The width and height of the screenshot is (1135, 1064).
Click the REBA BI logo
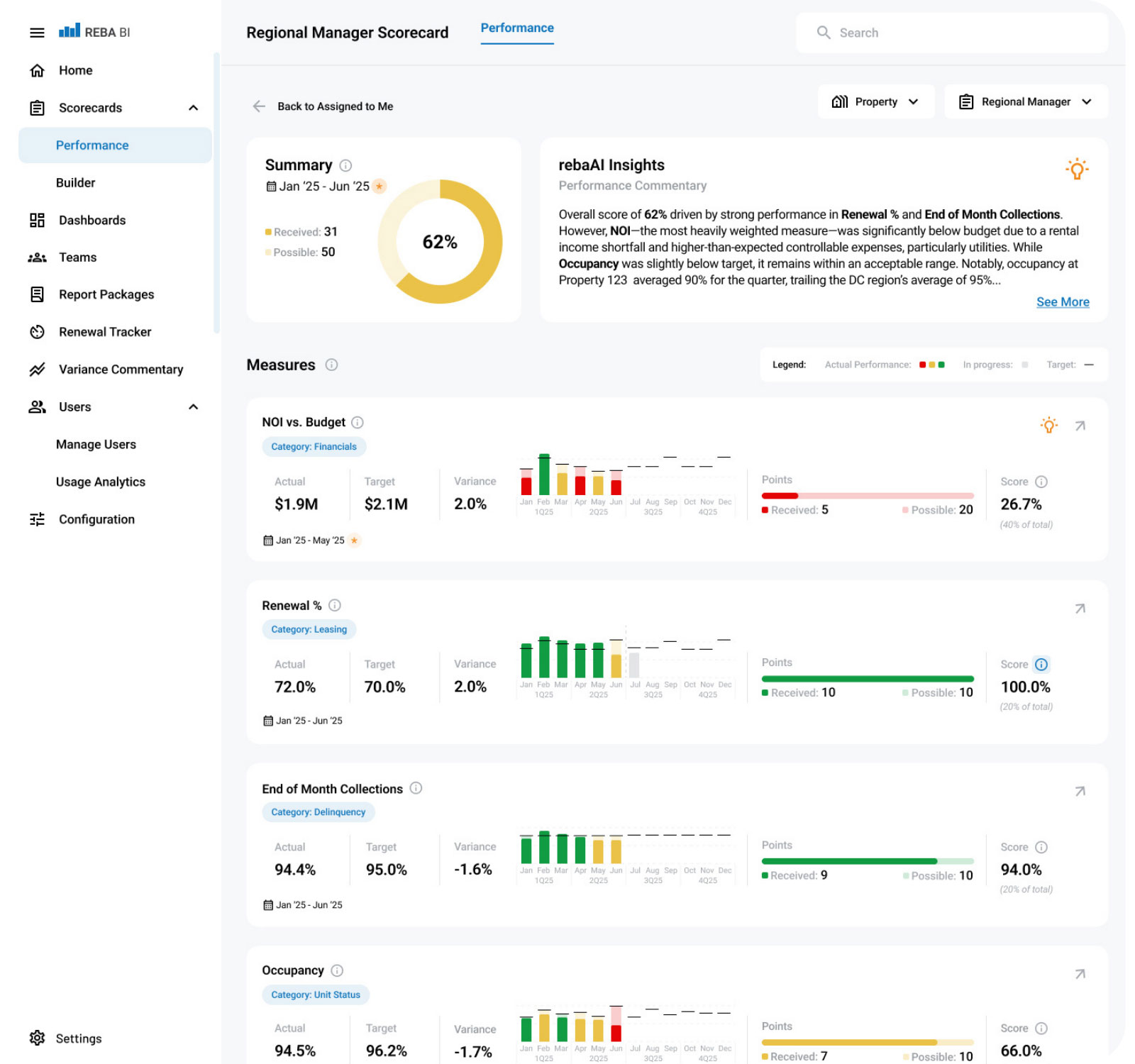pyautogui.click(x=94, y=32)
